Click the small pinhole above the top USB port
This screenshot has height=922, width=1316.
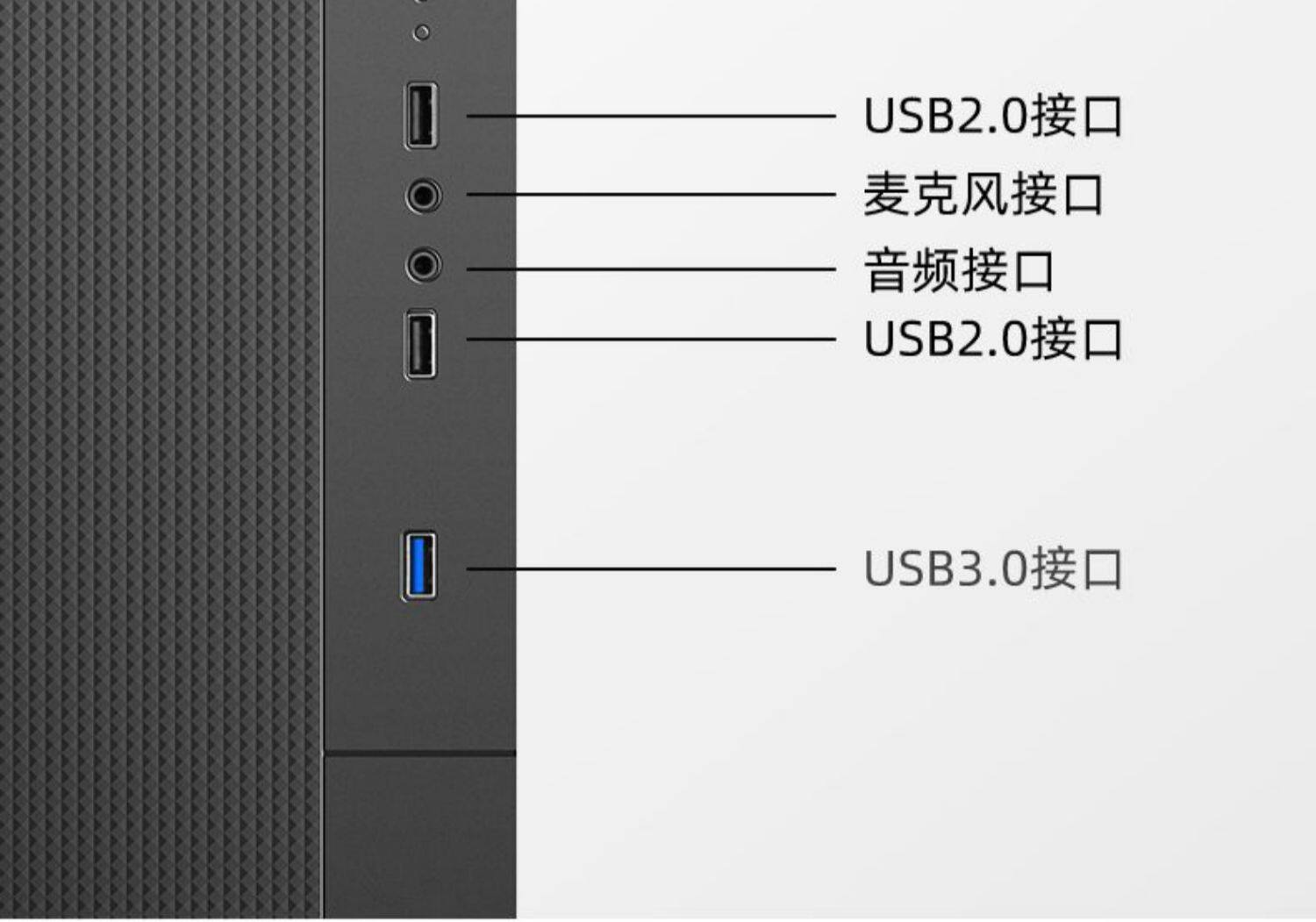pyautogui.click(x=422, y=32)
